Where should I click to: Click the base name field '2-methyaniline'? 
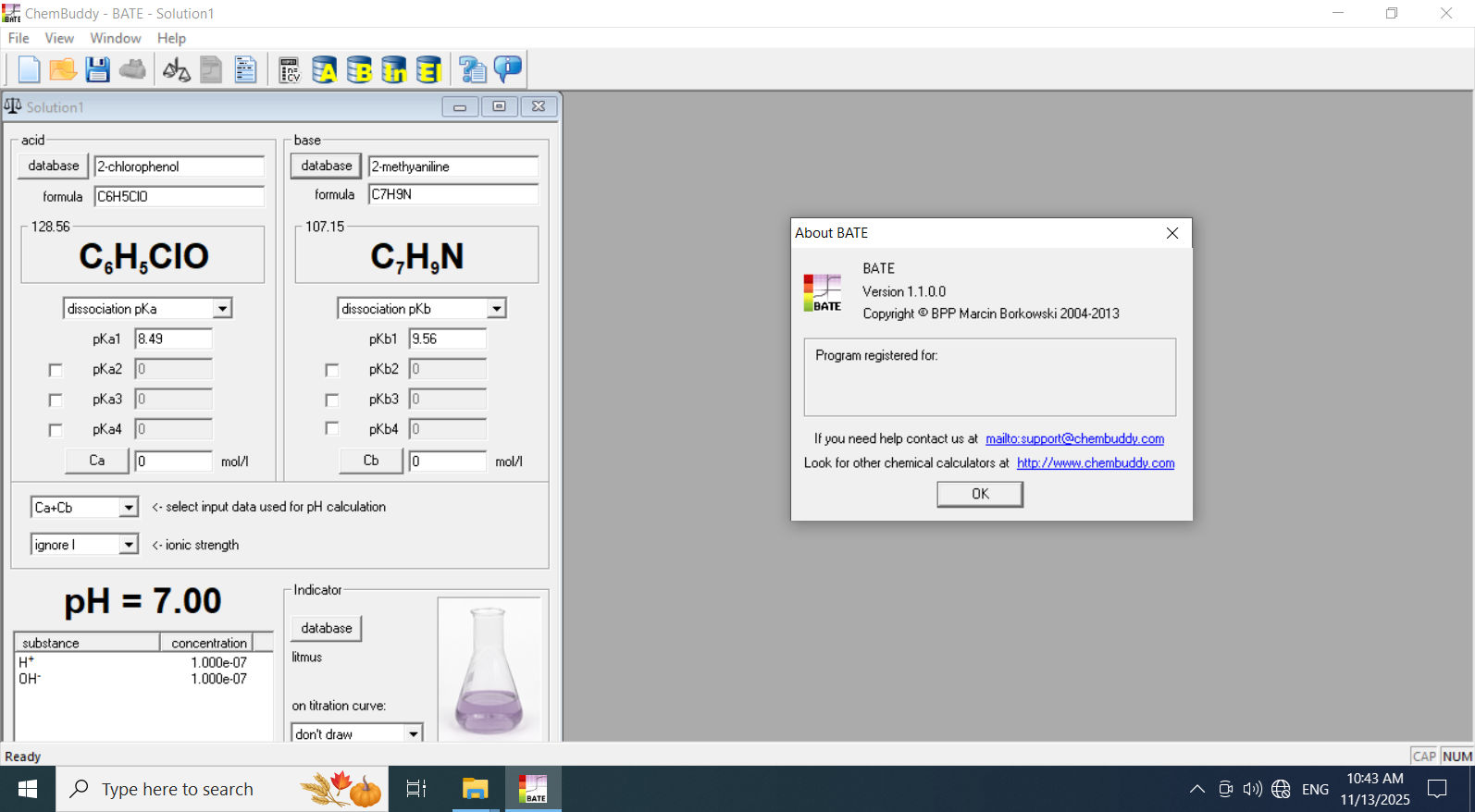click(x=453, y=166)
